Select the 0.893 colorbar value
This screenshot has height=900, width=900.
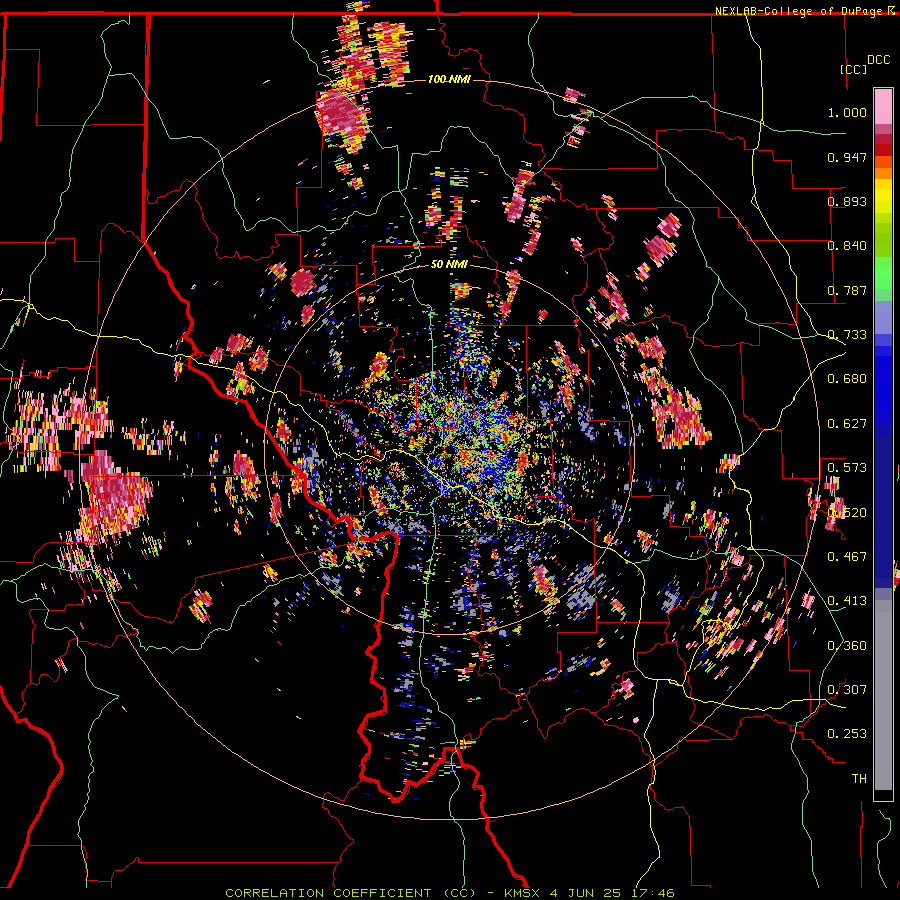(847, 201)
